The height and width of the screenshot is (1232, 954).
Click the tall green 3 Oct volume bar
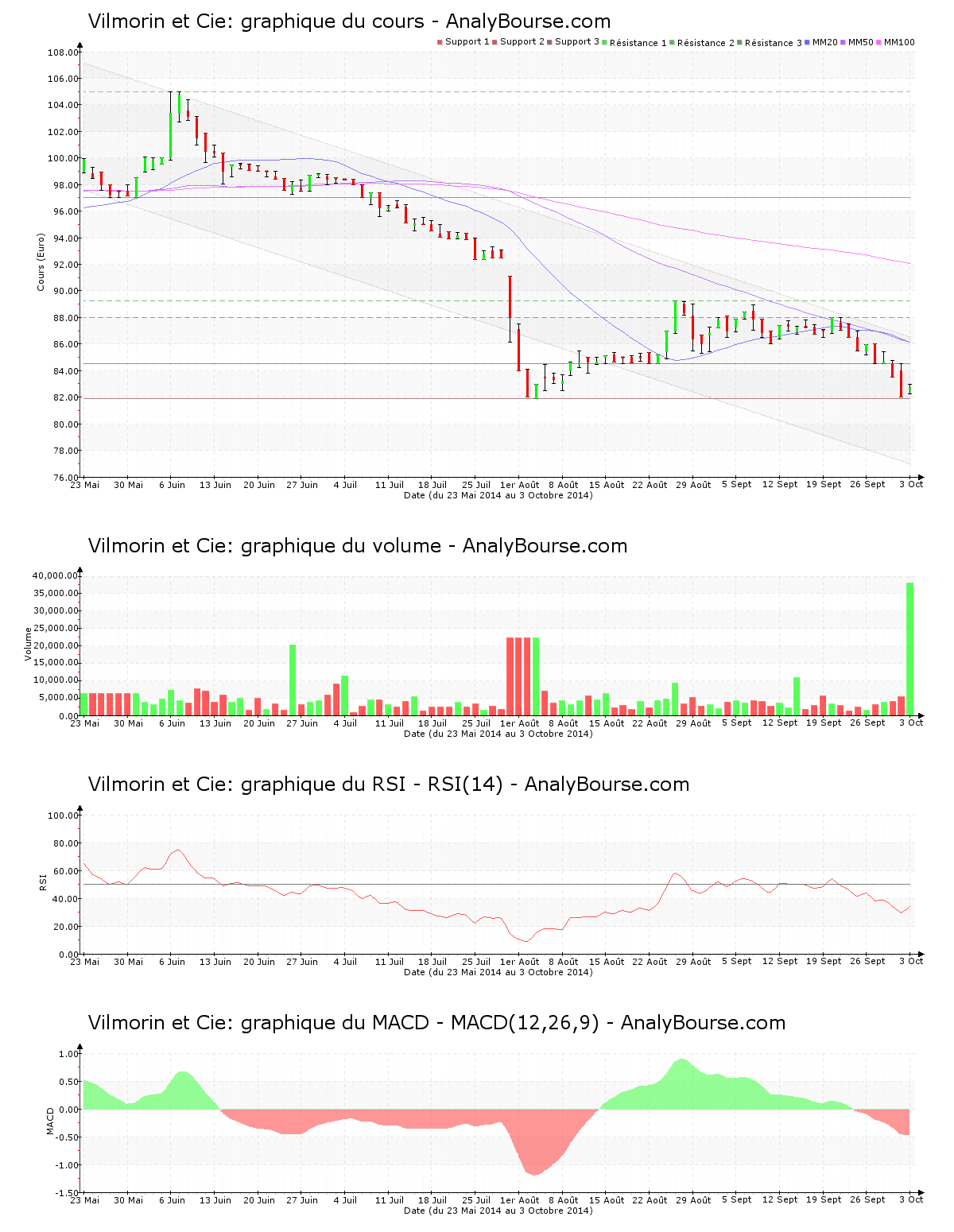[909, 649]
